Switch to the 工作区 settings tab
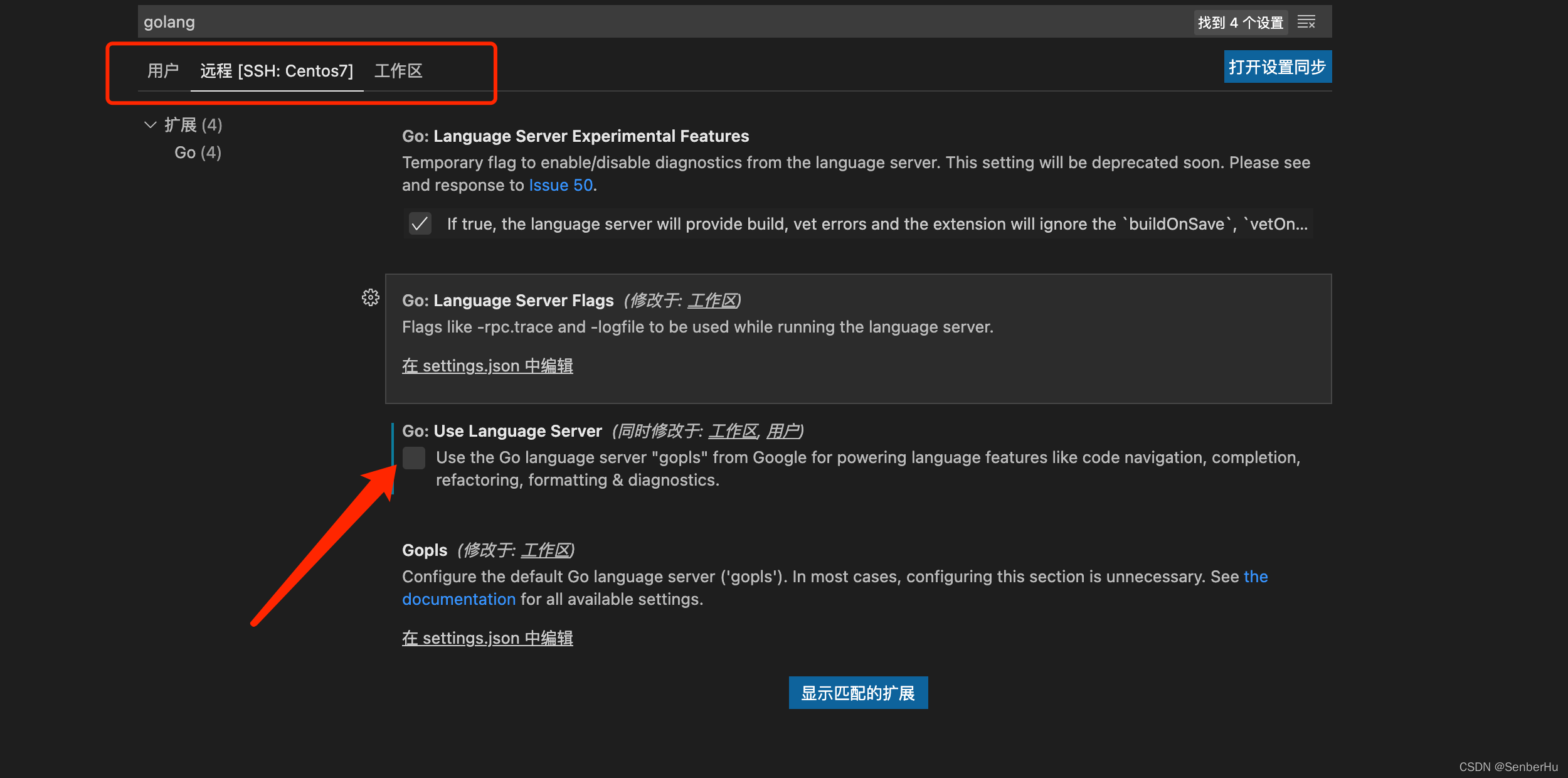 [398, 71]
